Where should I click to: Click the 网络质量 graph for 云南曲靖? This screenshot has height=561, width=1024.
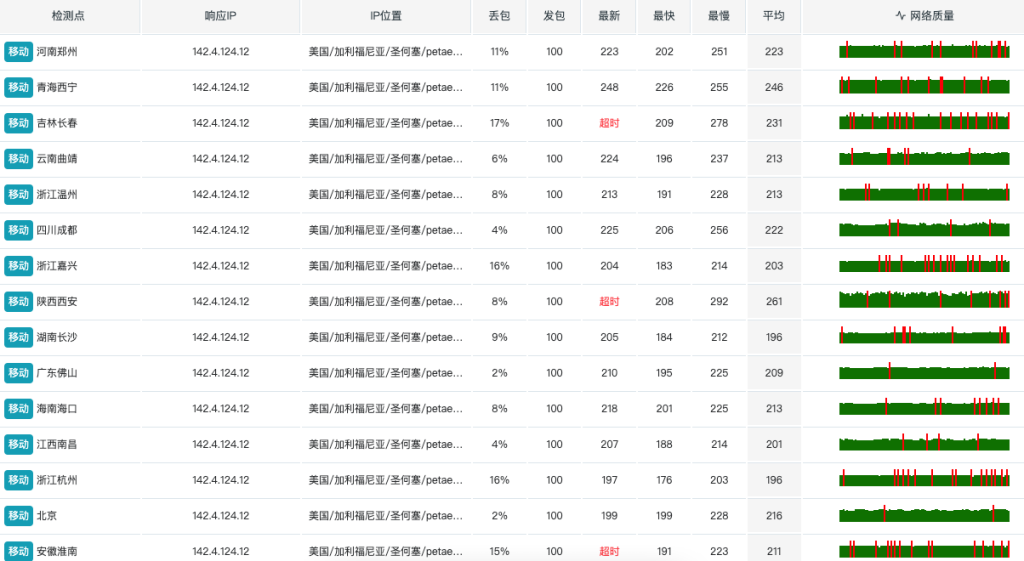(924, 156)
